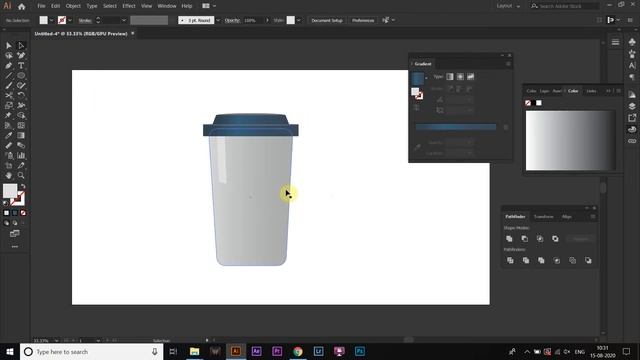Choose Linear Gradient type
Screen dimensions: 640x360
point(450,77)
